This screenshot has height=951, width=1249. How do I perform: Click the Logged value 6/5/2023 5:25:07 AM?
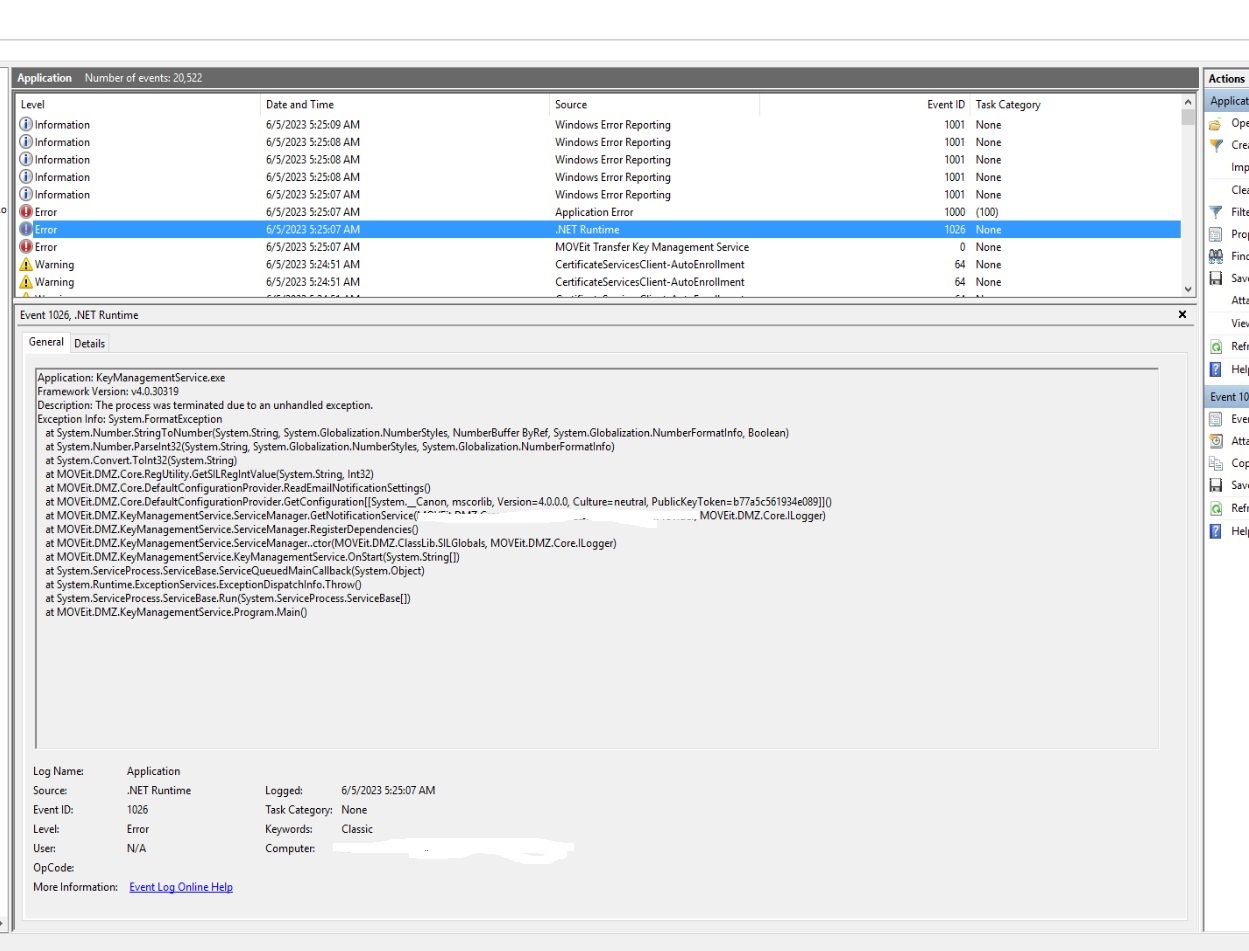click(388, 790)
